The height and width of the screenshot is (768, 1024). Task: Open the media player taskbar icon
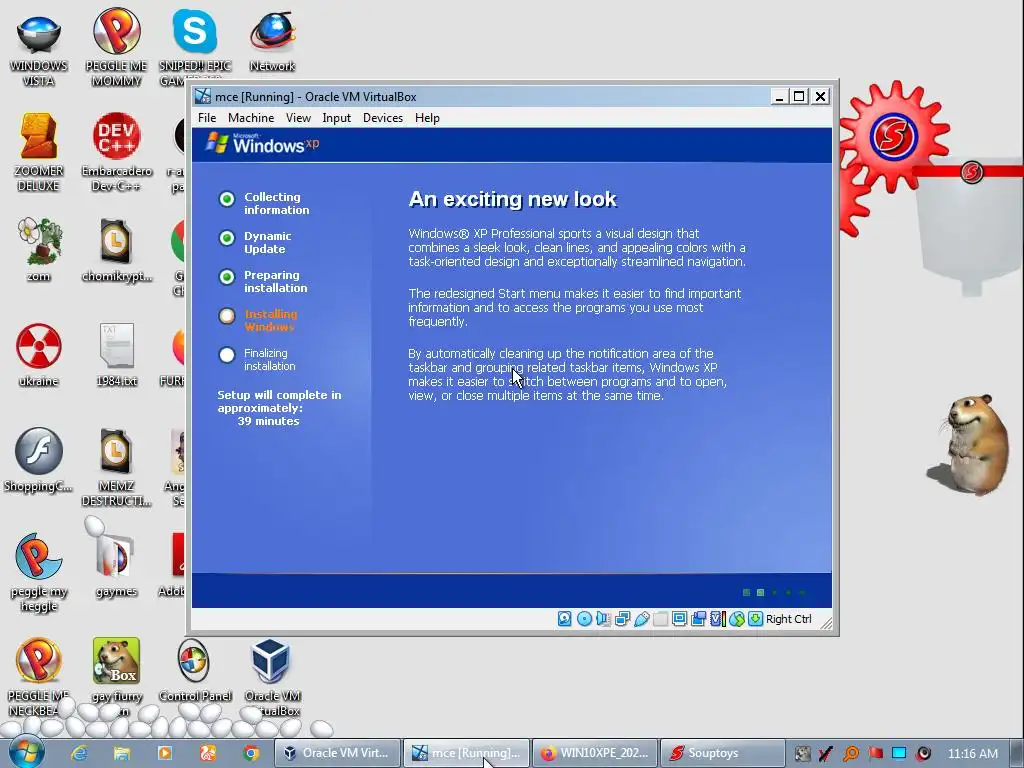point(165,753)
